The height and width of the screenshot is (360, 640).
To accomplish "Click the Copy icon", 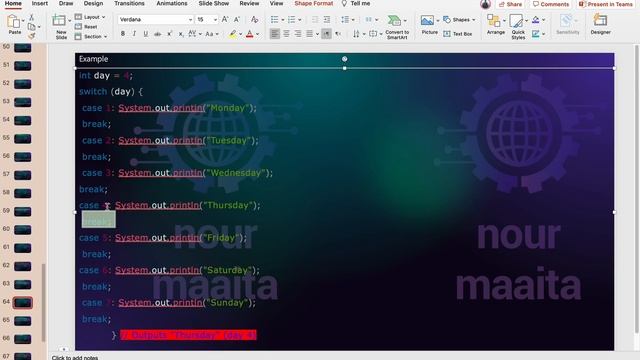I will 31,27.
